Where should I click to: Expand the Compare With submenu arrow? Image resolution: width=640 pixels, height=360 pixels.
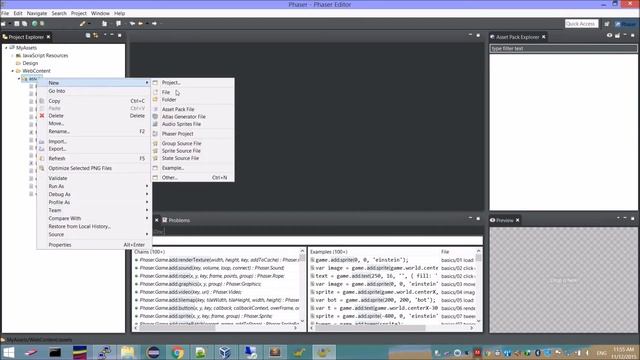tap(147, 218)
